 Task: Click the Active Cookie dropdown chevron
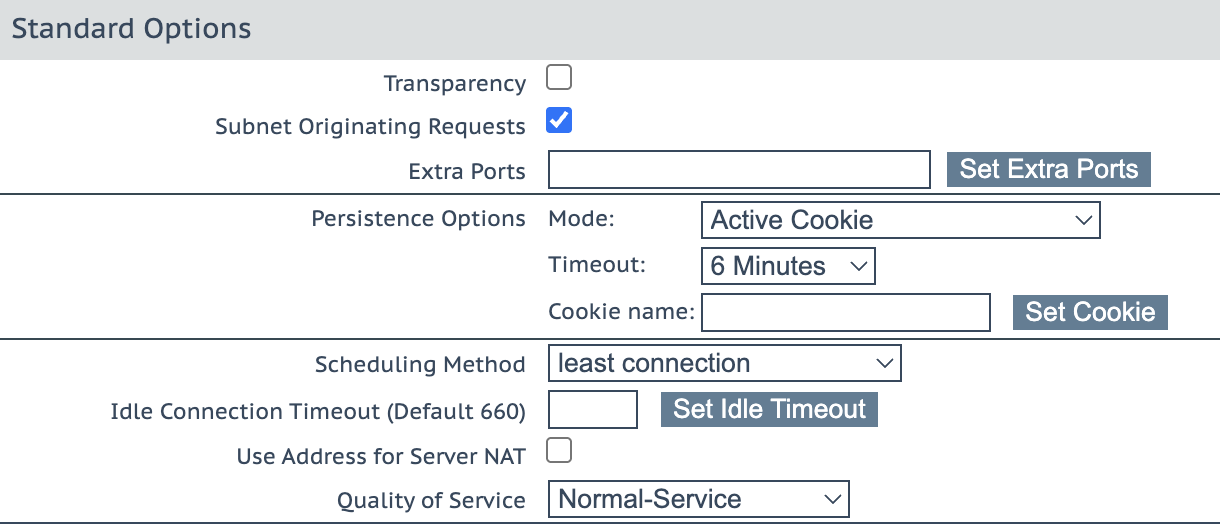1083,221
